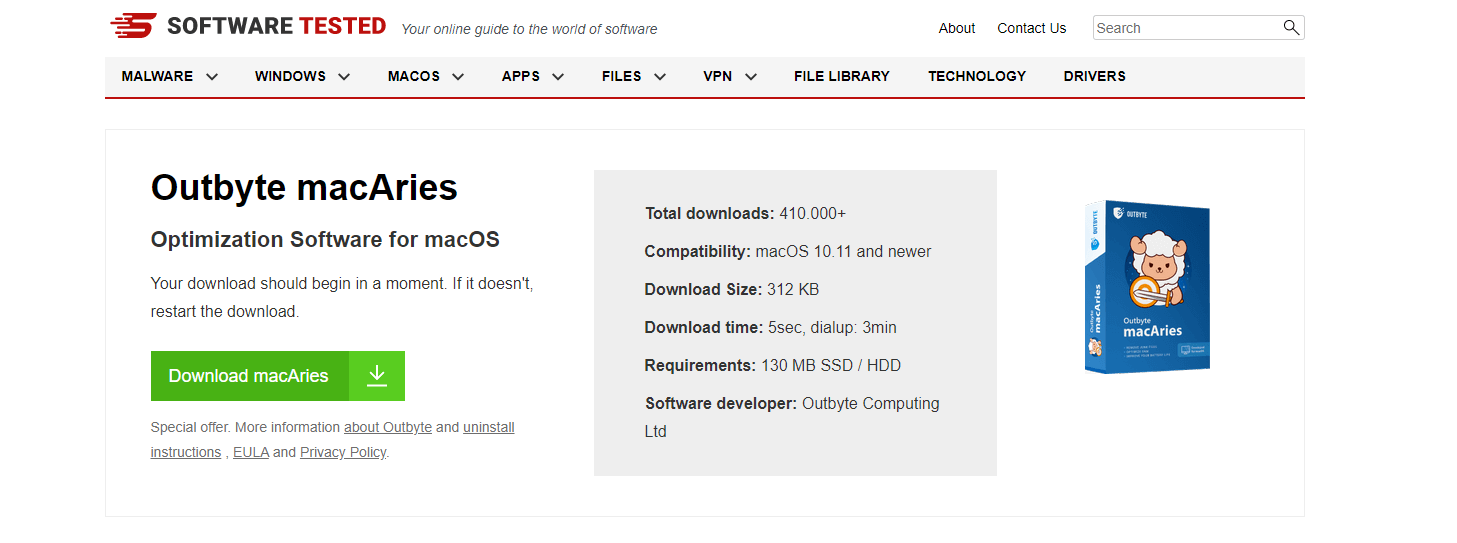Click the Outbyte macAries heading
The width and height of the screenshot is (1457, 543).
tap(304, 188)
